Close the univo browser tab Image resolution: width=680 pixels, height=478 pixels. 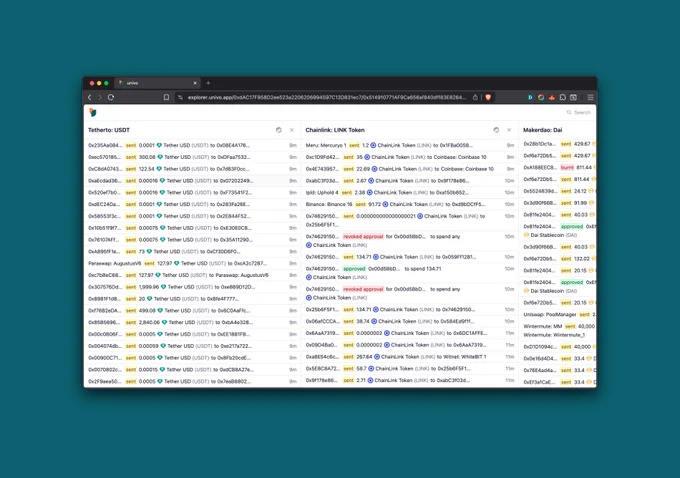(195, 83)
